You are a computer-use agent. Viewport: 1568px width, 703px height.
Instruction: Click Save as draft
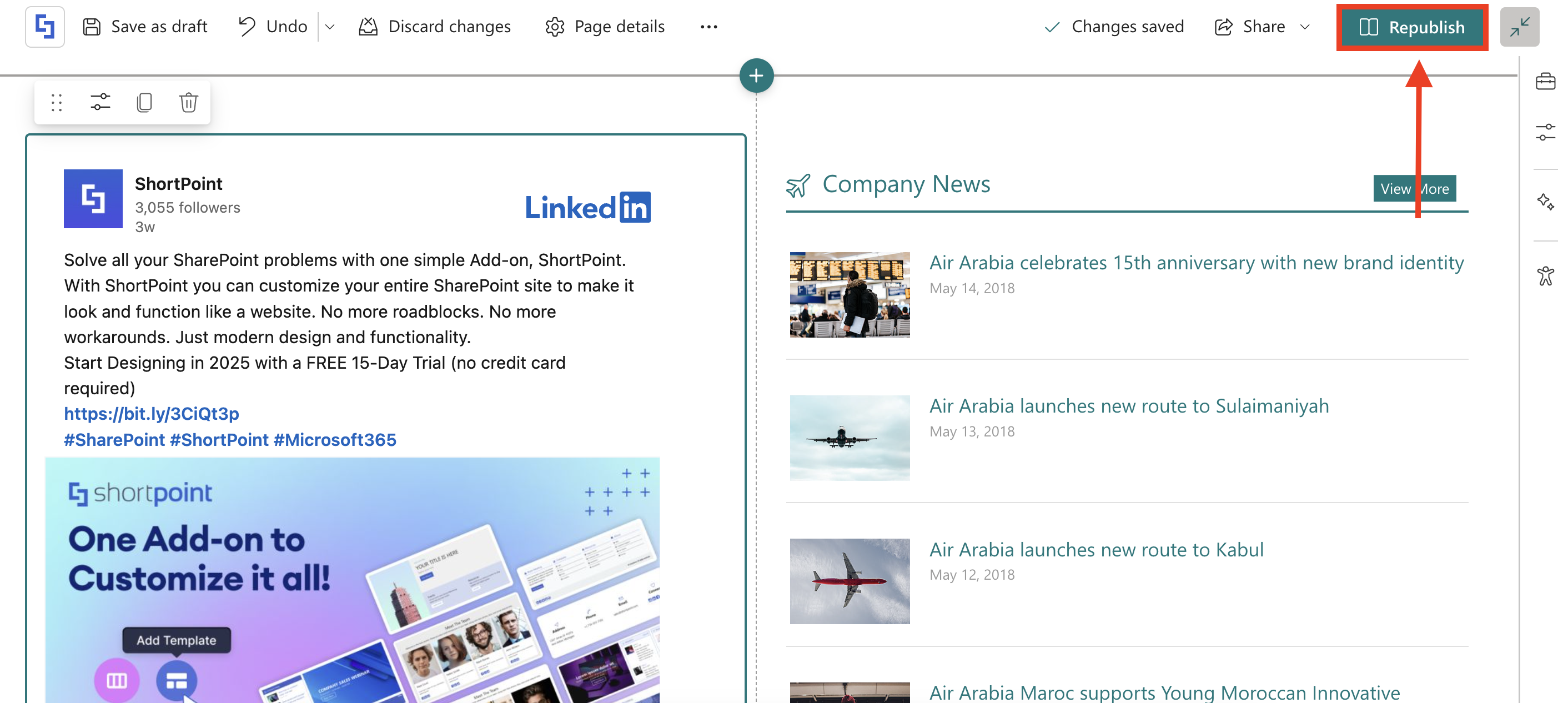[145, 27]
